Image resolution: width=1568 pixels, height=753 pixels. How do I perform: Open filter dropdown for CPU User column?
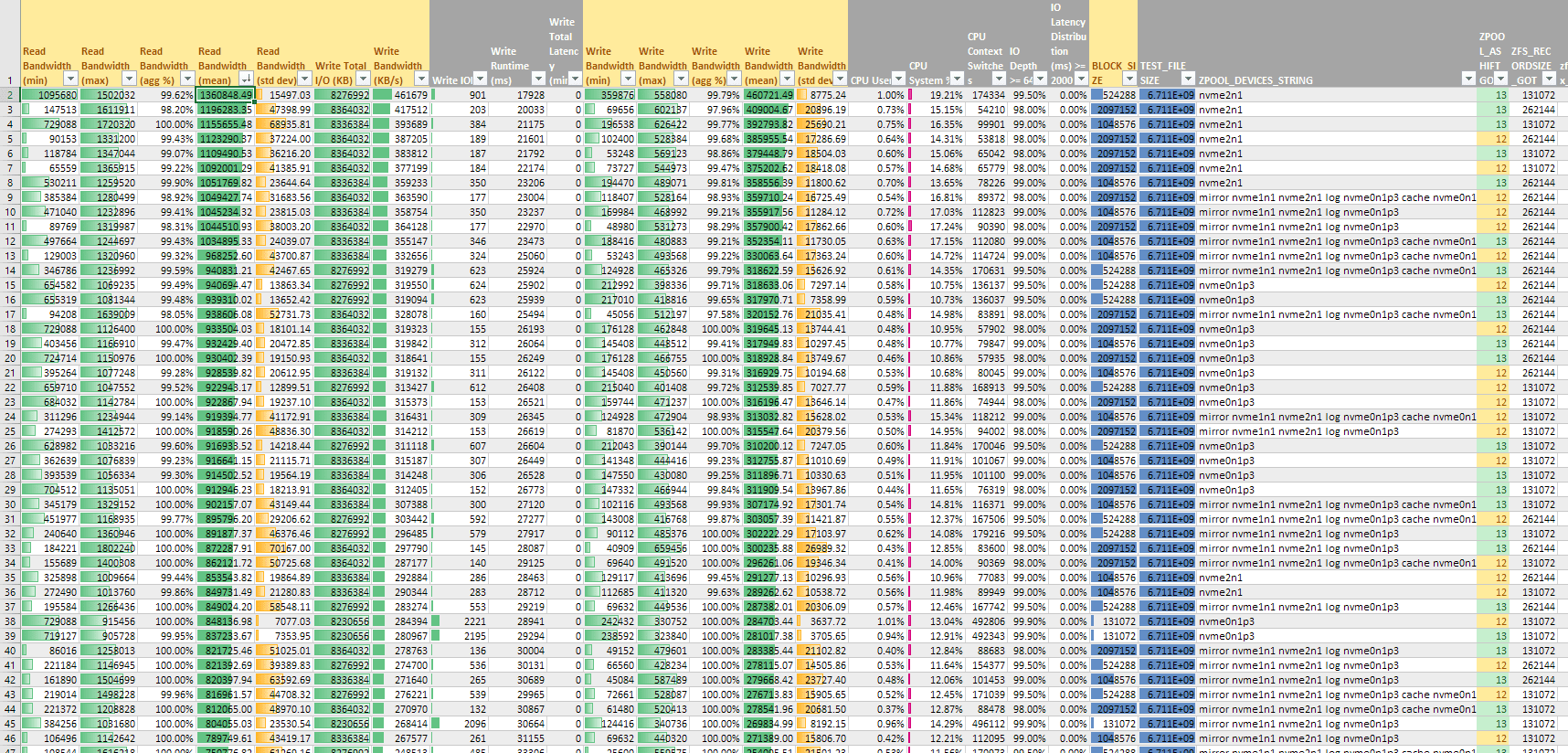click(898, 80)
